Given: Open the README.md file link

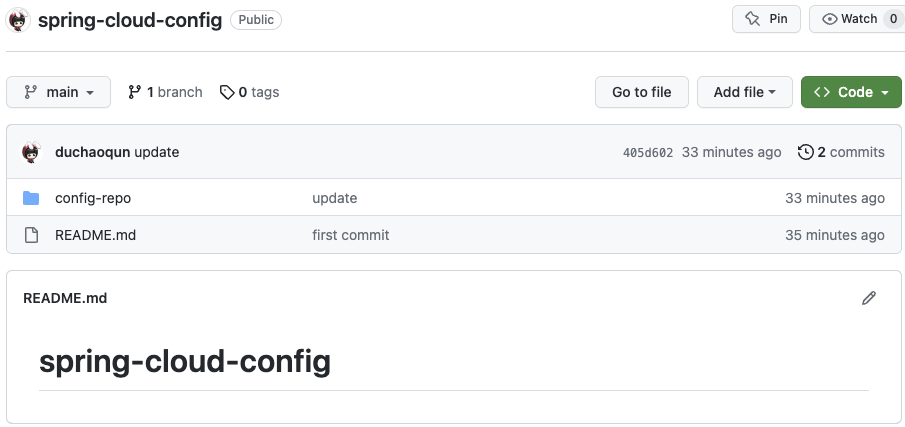Looking at the screenshot, I should (x=95, y=235).
